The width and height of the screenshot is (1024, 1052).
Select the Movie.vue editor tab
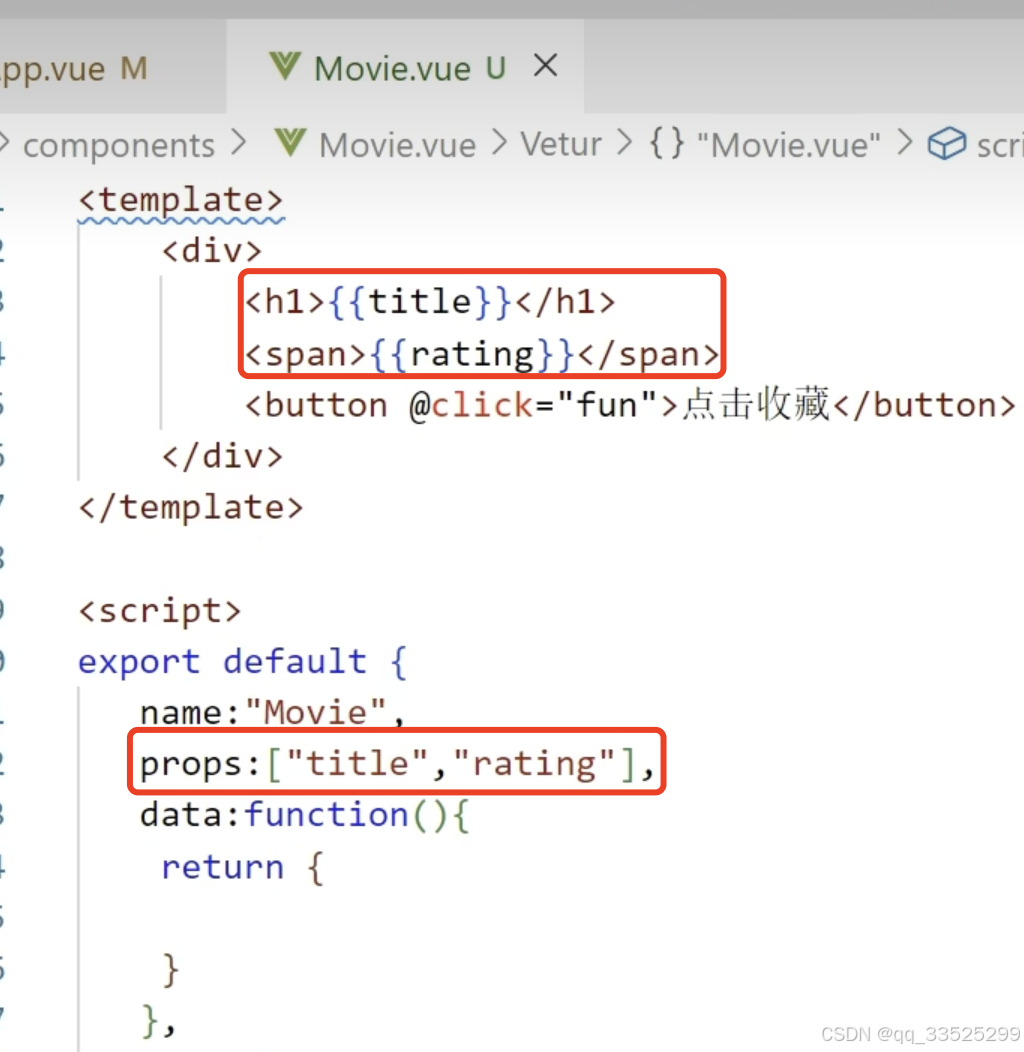[405, 67]
